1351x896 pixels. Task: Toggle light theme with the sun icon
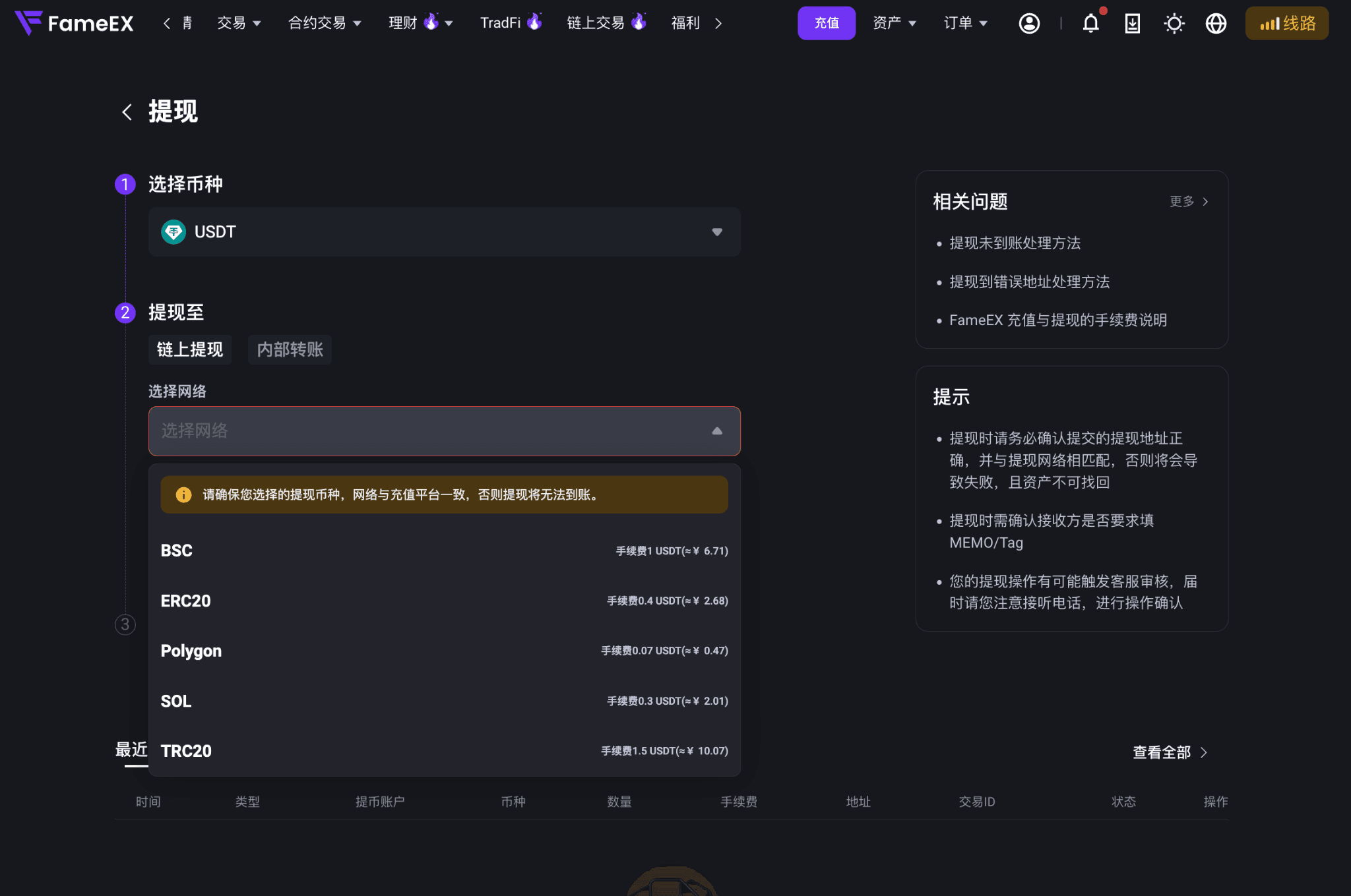pos(1174,24)
